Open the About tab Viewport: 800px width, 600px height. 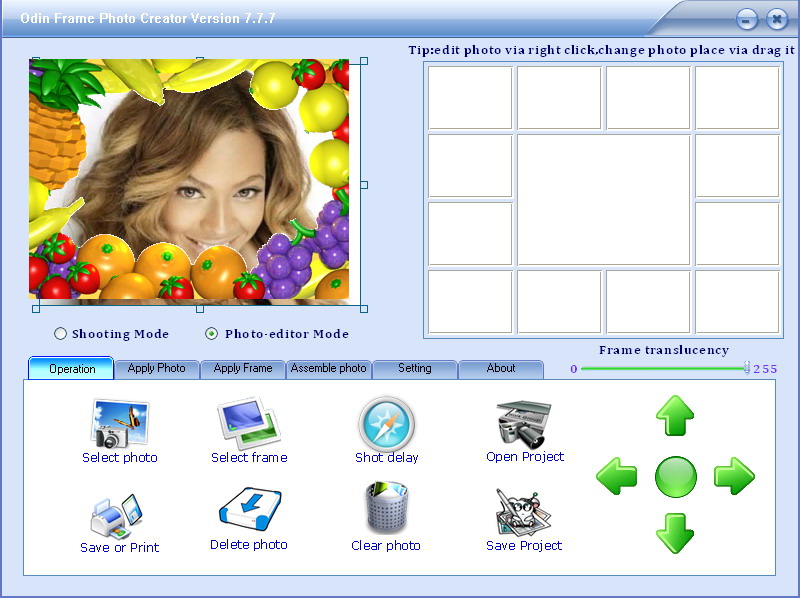pos(501,369)
